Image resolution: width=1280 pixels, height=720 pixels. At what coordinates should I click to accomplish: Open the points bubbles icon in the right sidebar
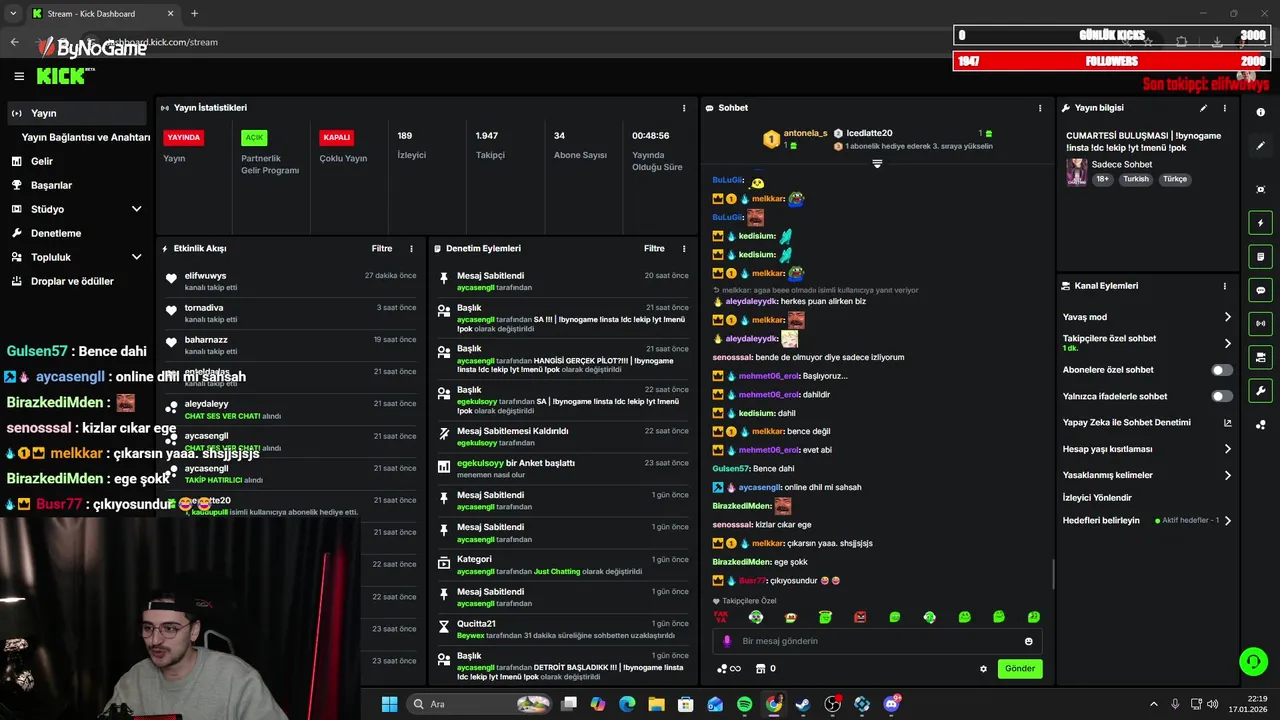point(1260,424)
